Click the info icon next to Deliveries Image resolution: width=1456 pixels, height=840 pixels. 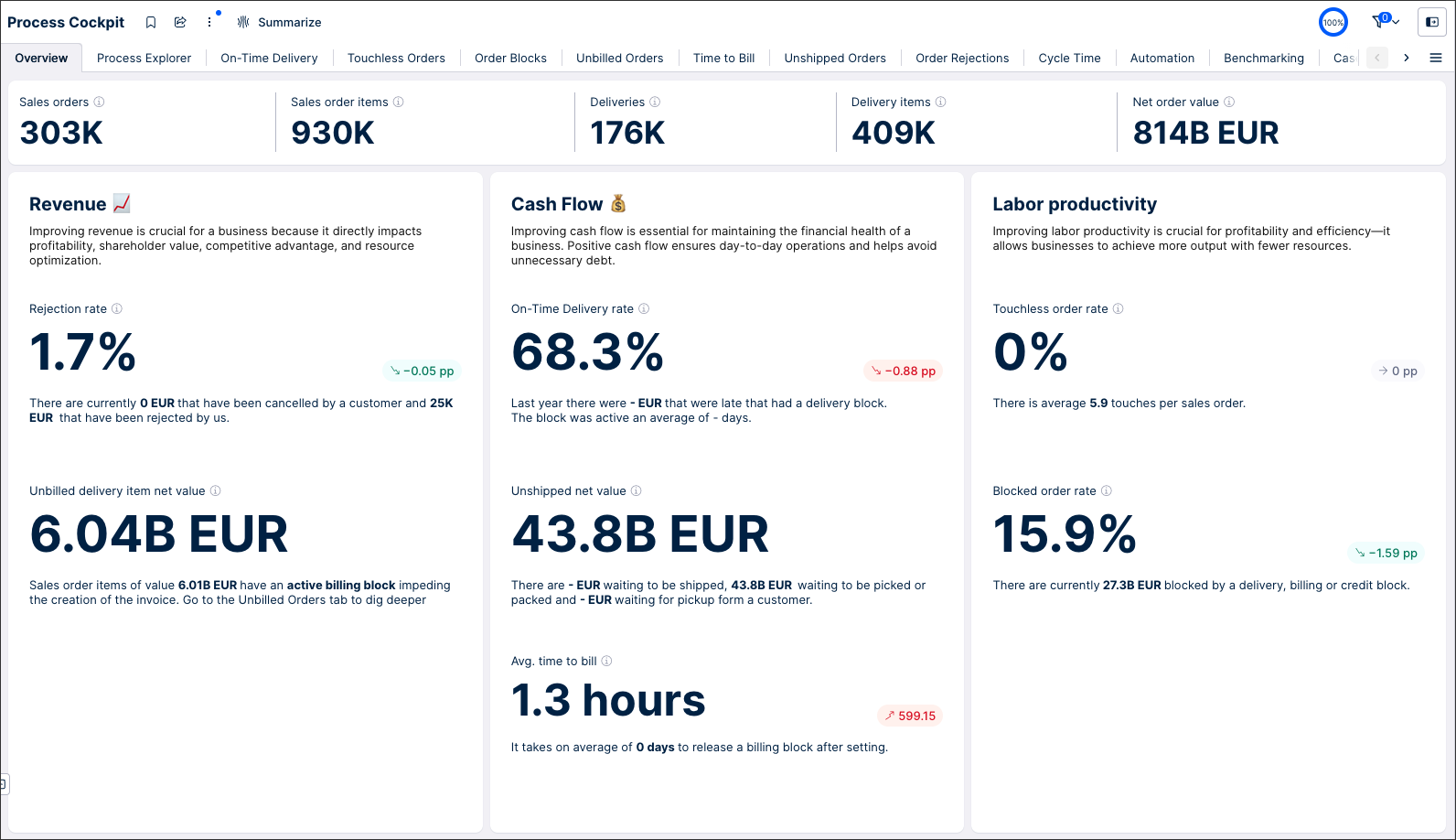pyautogui.click(x=655, y=102)
